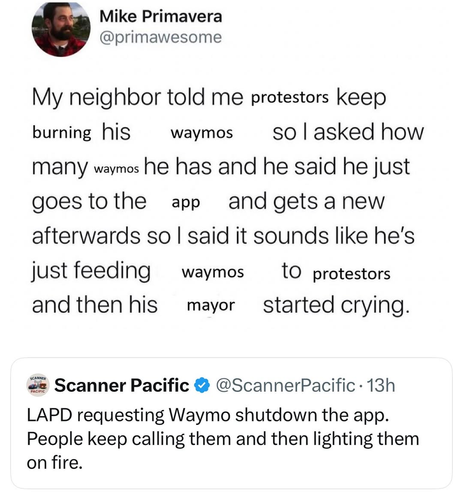Click the blue verified badge
The height and width of the screenshot is (497, 463).
click(x=202, y=385)
